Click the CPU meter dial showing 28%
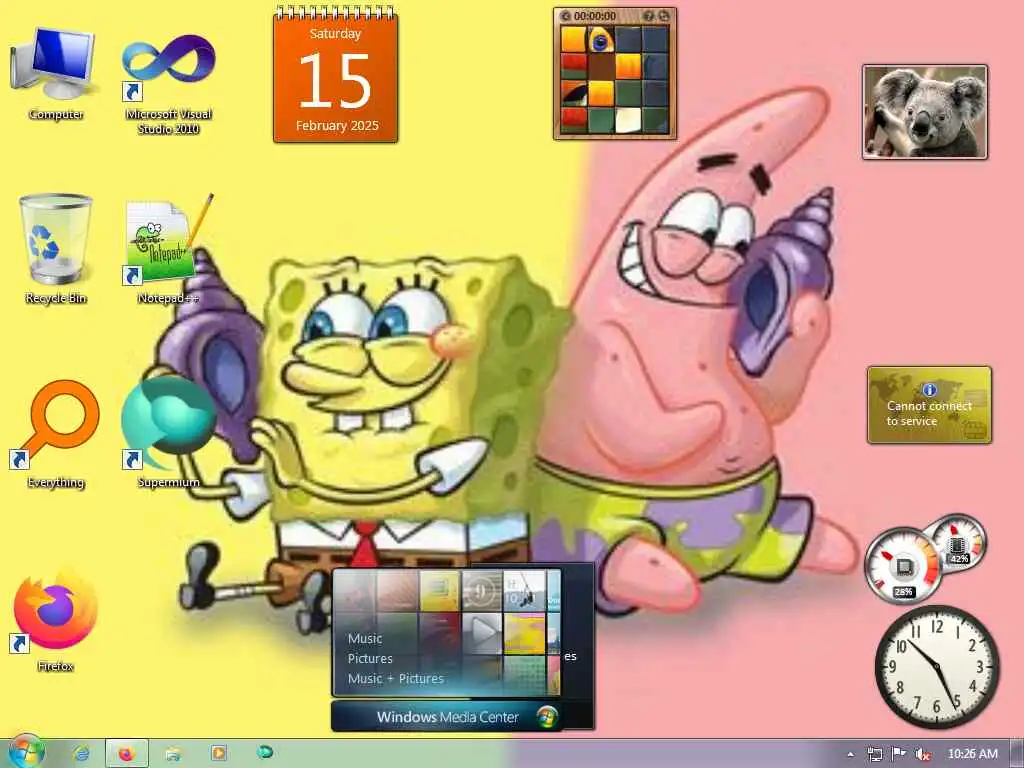Image resolution: width=1024 pixels, height=768 pixels. (x=902, y=565)
